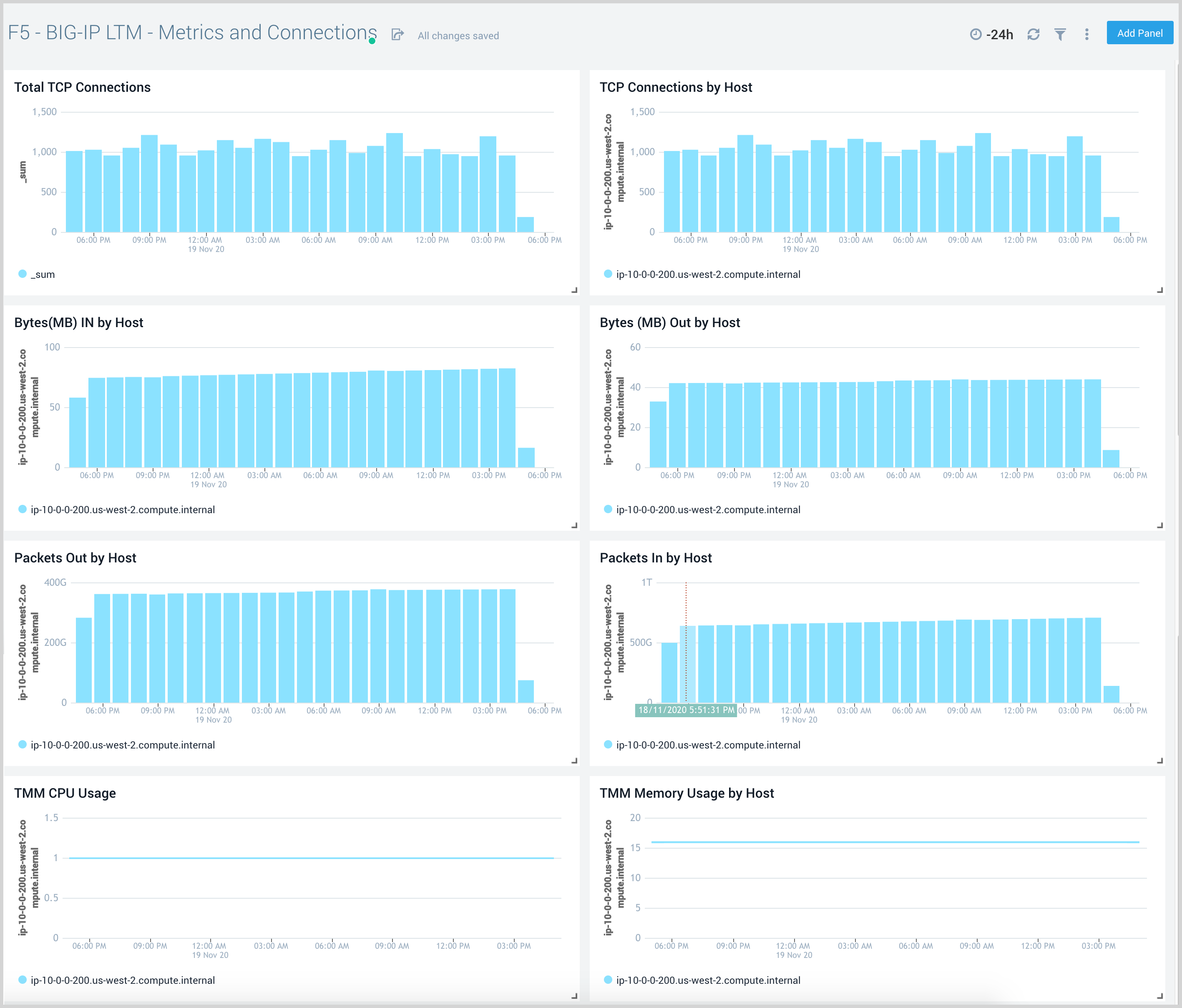Click resize handle of TMM CPU Usage panel

pyautogui.click(x=574, y=995)
